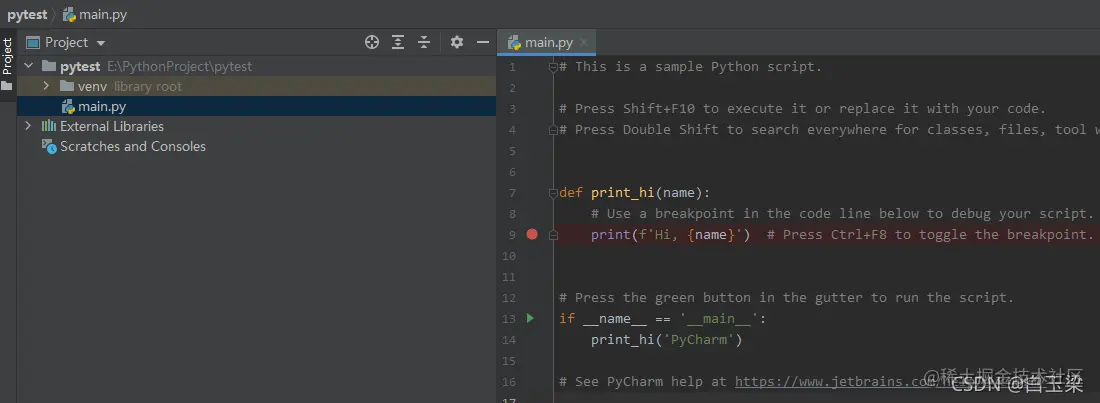Viewport: 1100px width, 403px height.
Task: Click line number 14 in the gutter
Action: (x=509, y=339)
